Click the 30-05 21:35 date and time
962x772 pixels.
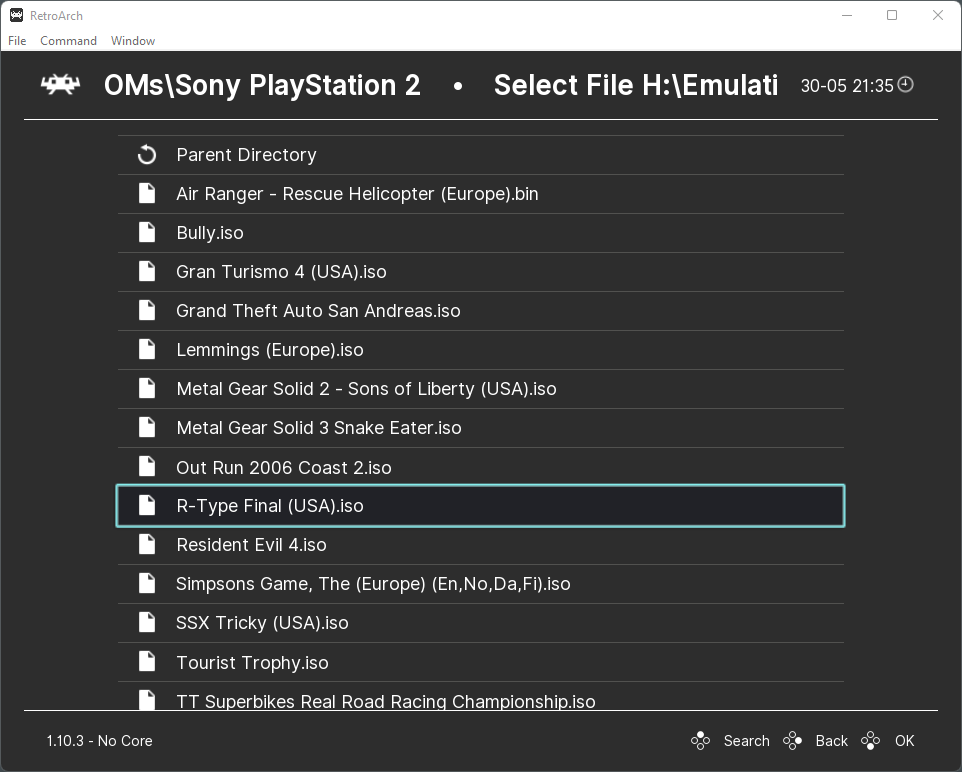coord(847,85)
